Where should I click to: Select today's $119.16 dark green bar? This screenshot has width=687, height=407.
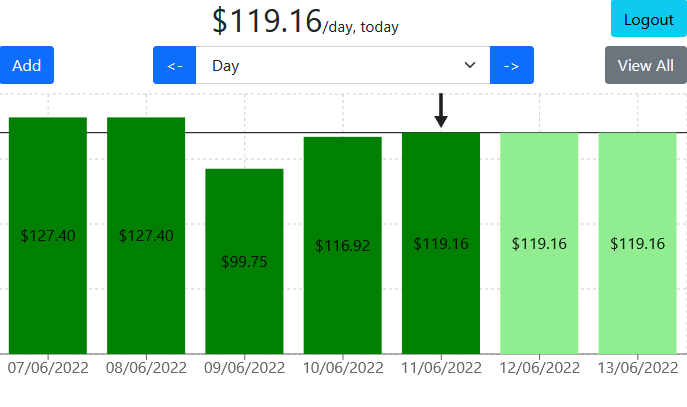[441, 243]
